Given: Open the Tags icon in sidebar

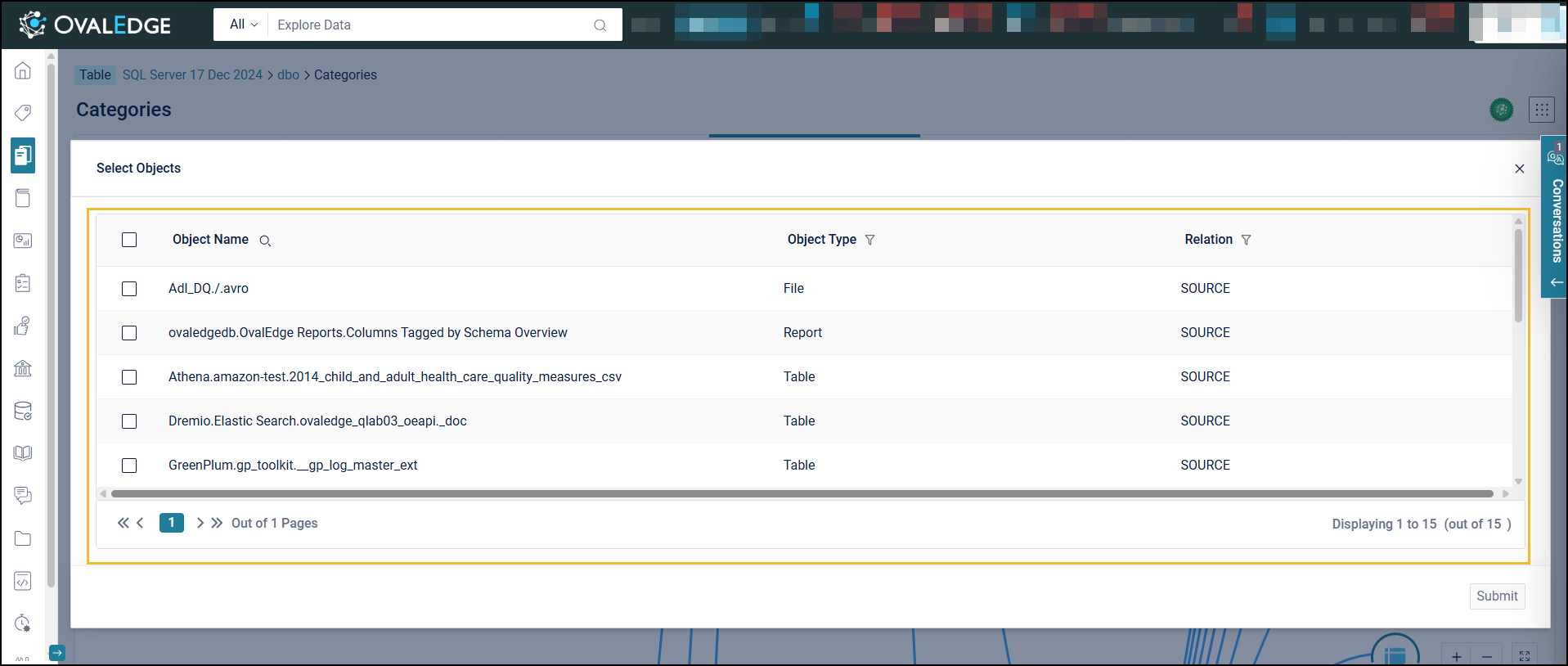Looking at the screenshot, I should [23, 113].
